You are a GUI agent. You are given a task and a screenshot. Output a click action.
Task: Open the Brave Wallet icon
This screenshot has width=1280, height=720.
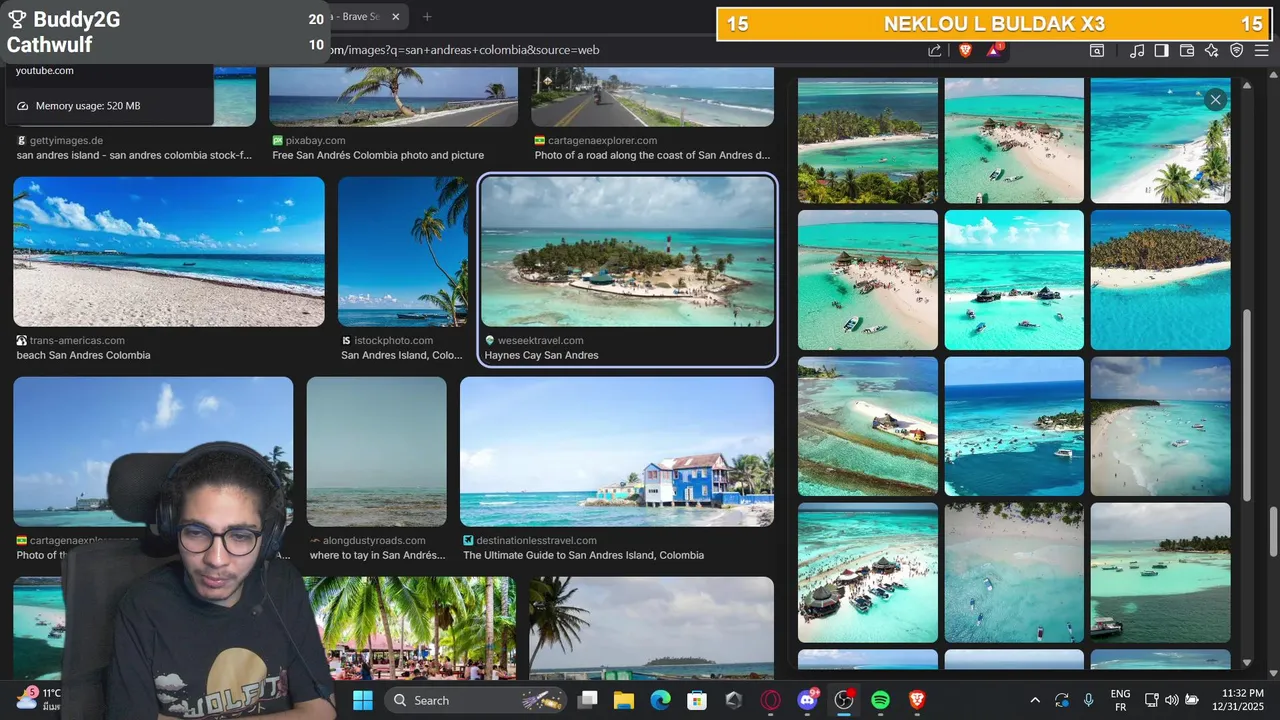click(1187, 50)
